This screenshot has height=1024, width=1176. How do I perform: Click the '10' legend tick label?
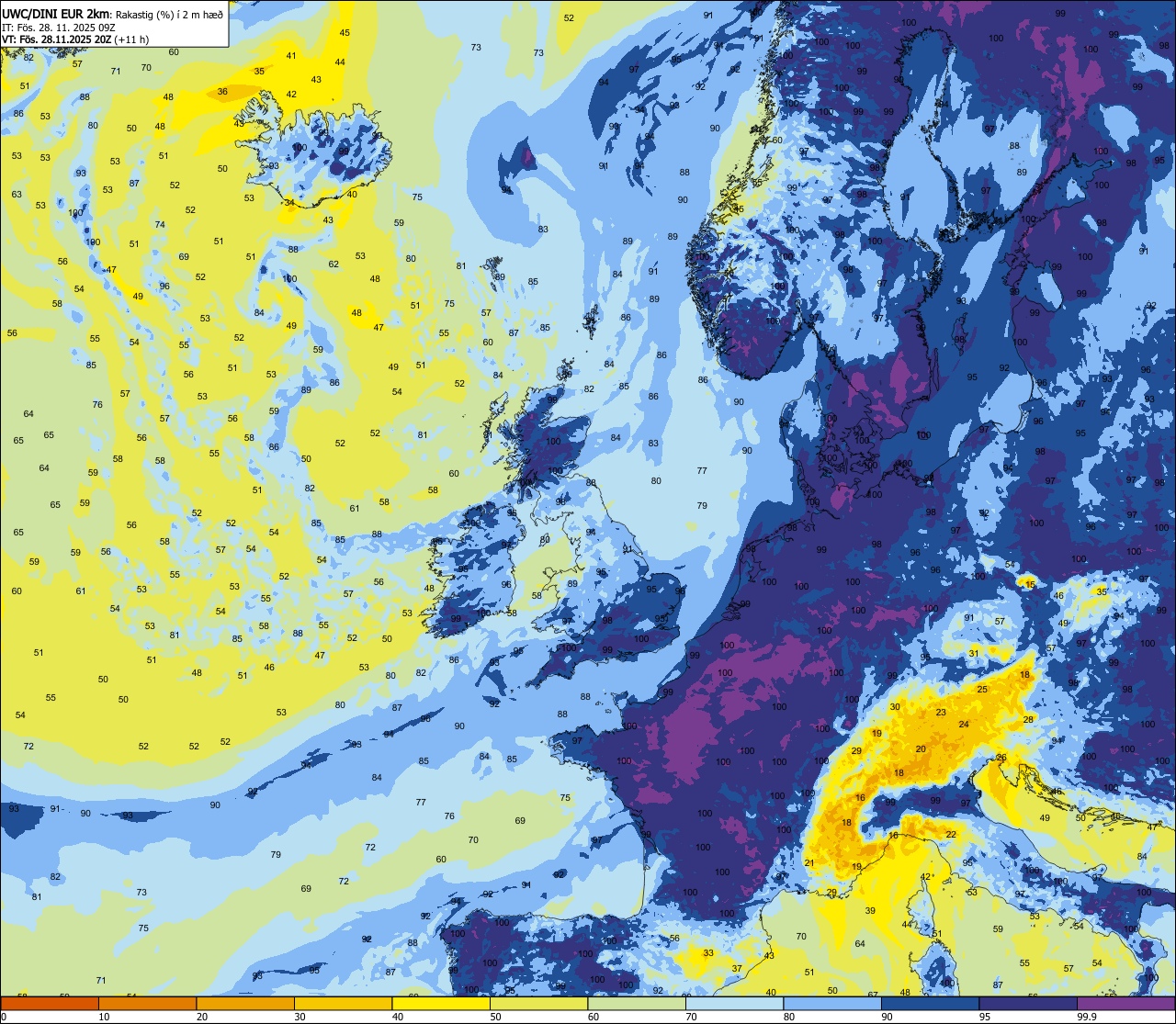(x=104, y=1017)
